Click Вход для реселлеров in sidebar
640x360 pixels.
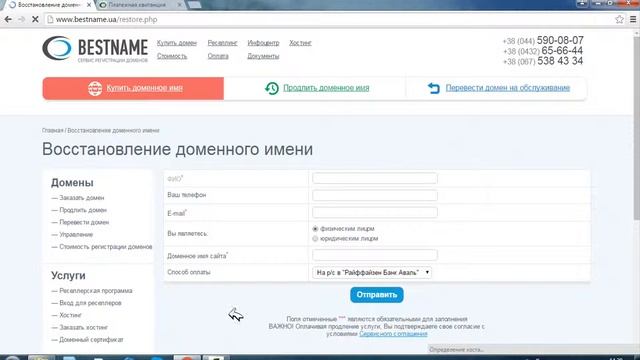point(90,303)
